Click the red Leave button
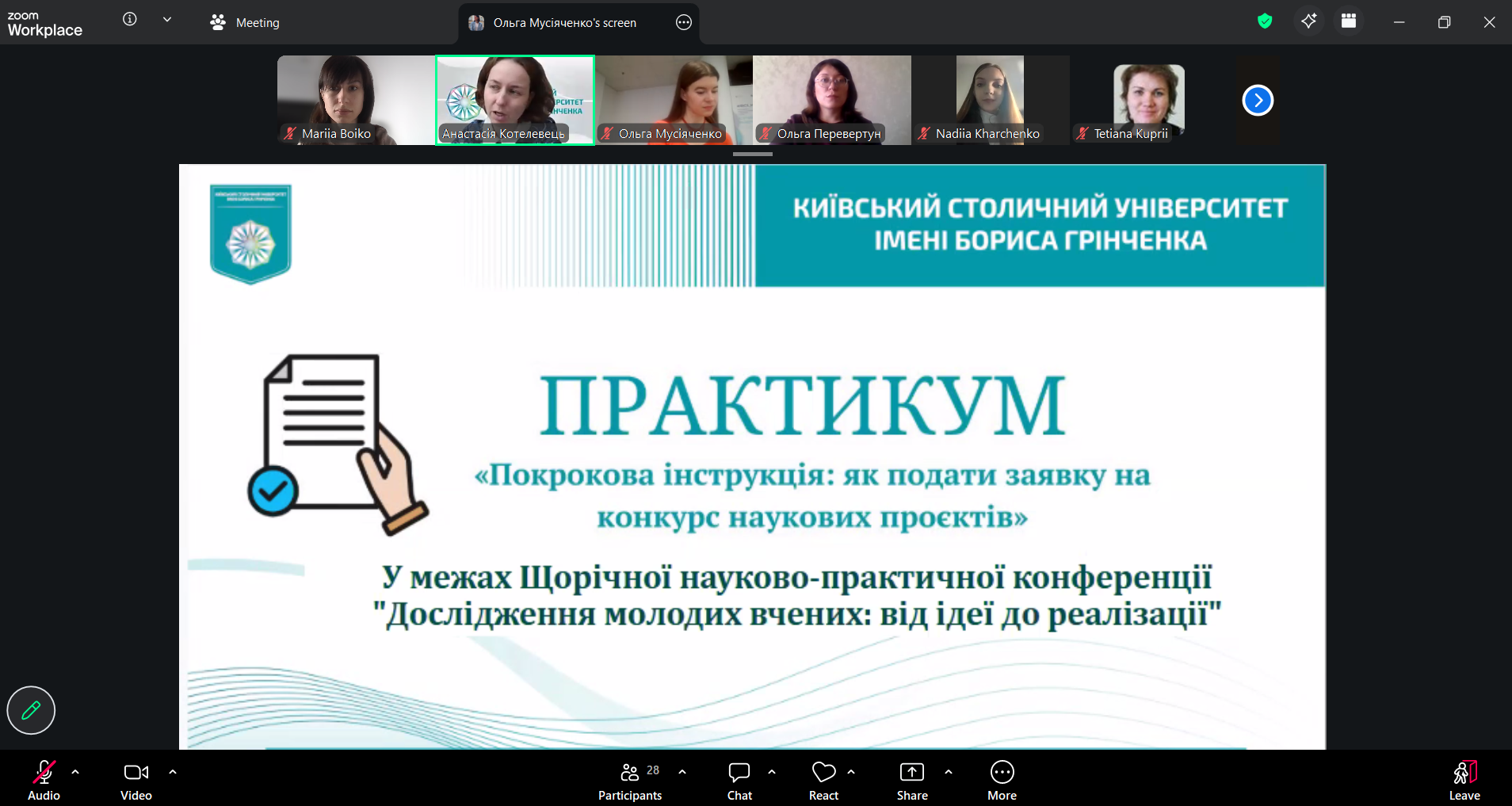Image resolution: width=1512 pixels, height=806 pixels. [x=1464, y=779]
